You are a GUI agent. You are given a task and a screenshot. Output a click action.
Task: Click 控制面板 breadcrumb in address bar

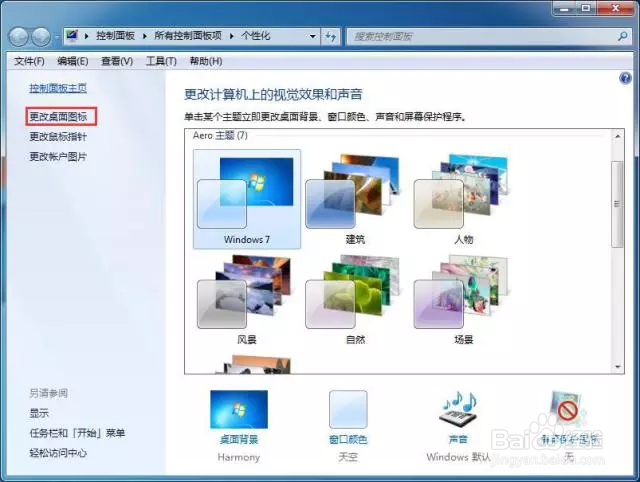(116, 36)
